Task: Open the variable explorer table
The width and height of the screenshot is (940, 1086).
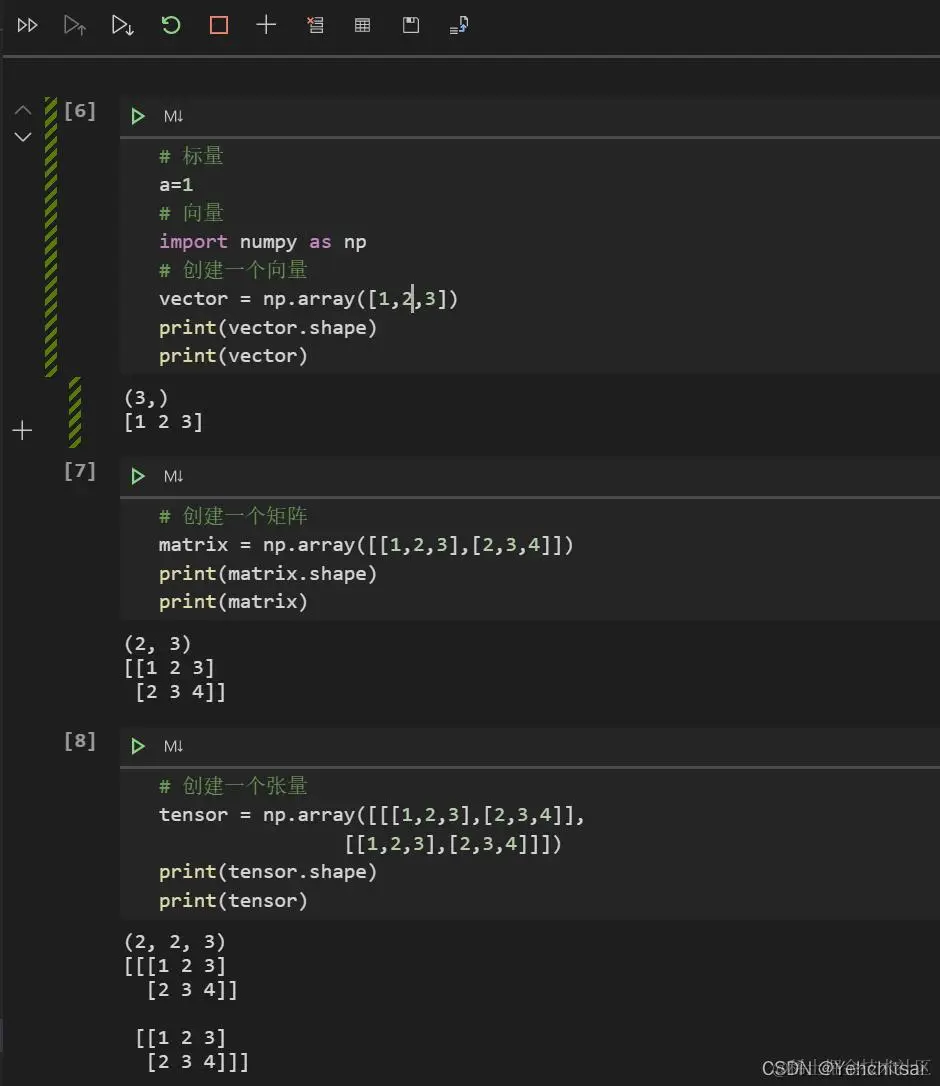Action: pos(362,26)
